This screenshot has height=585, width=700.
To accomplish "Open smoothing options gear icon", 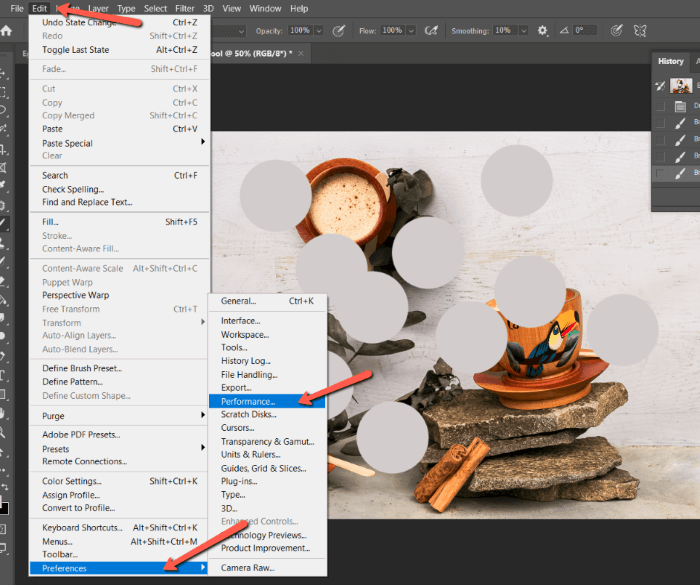I will [x=543, y=31].
